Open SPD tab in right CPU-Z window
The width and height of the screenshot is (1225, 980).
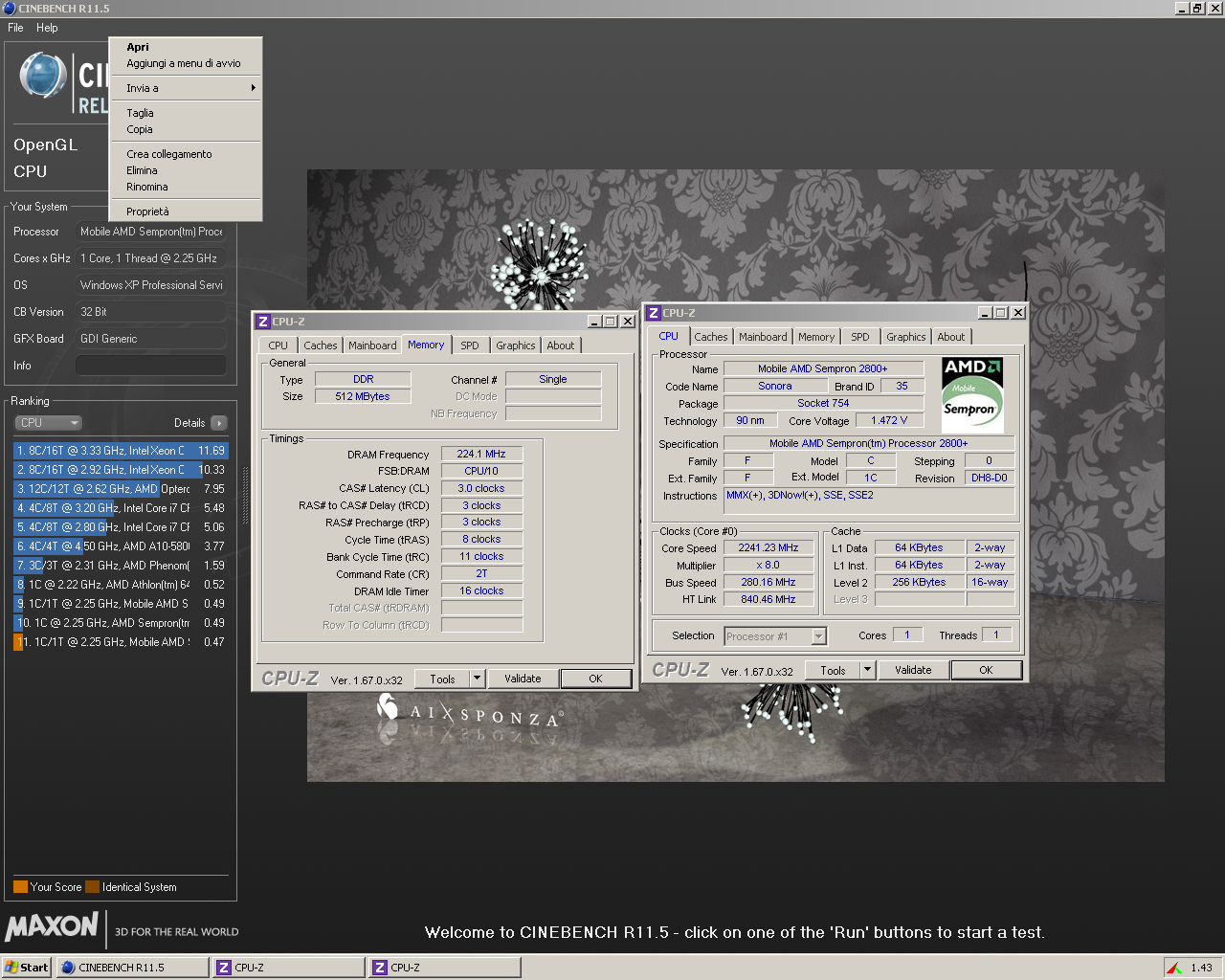coord(860,337)
